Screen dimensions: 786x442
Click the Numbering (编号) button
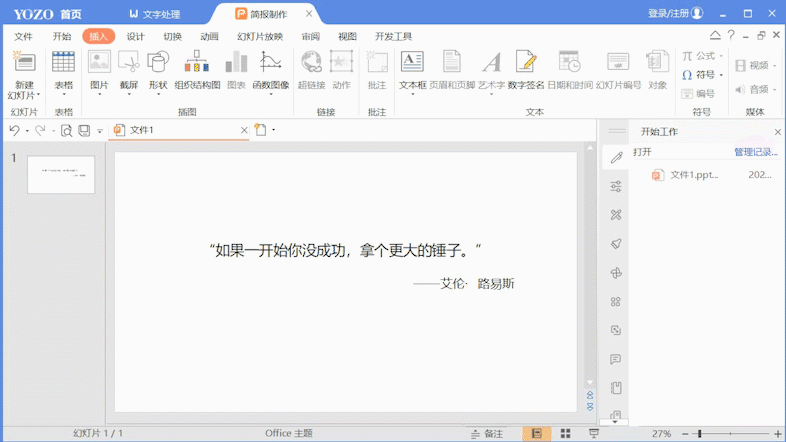698,93
